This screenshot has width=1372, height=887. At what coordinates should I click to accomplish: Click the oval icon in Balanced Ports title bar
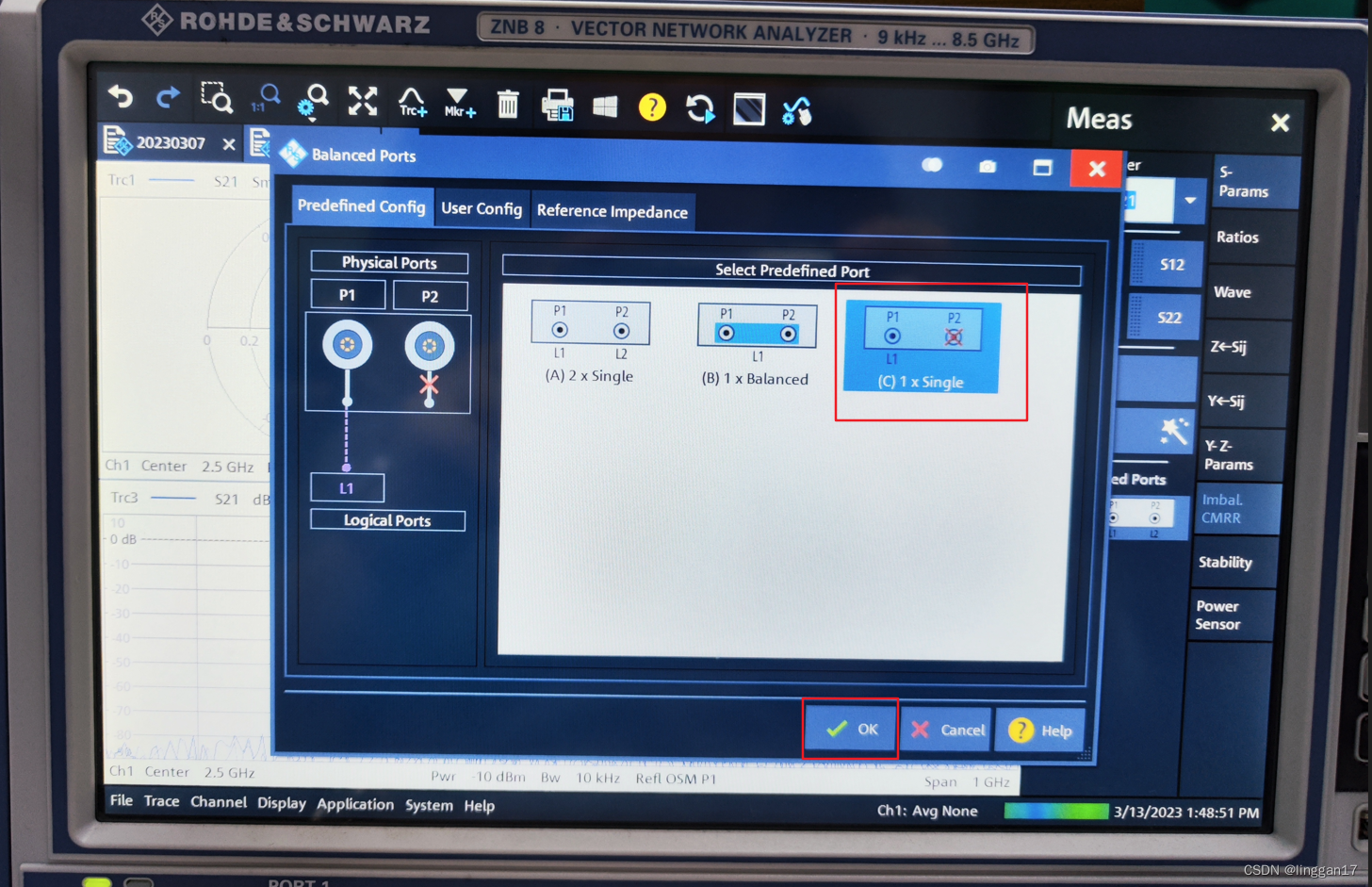point(932,165)
